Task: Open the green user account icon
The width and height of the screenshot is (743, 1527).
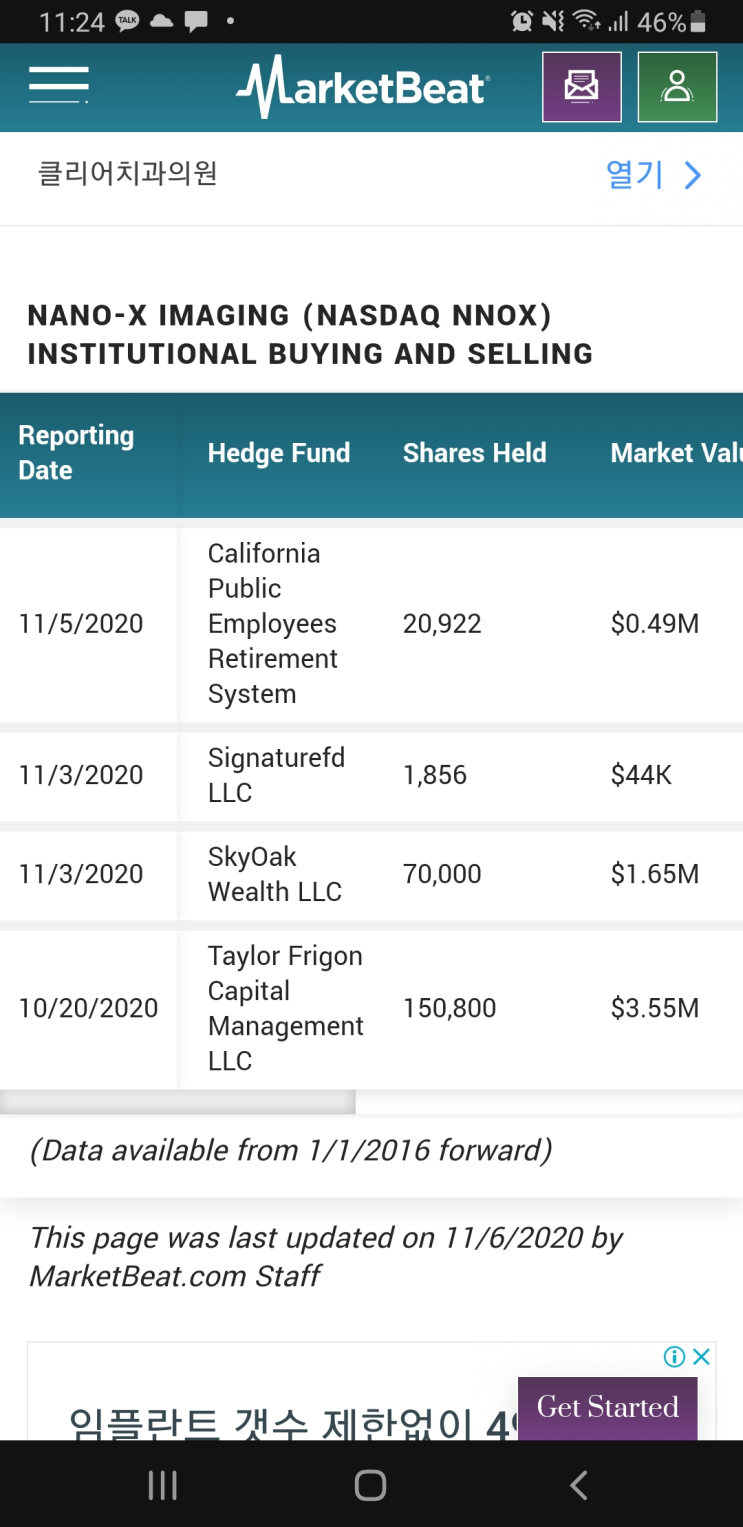Action: pos(677,87)
